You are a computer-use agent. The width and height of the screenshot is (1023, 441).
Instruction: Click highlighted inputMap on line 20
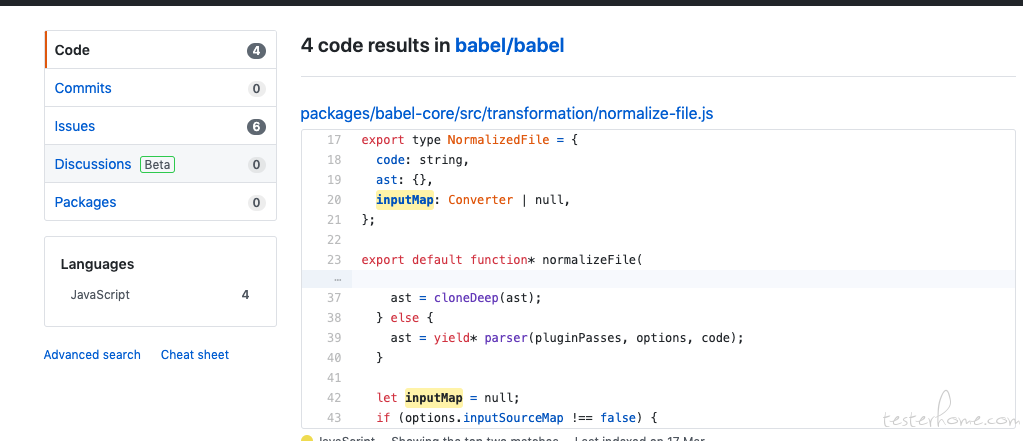tap(405, 200)
